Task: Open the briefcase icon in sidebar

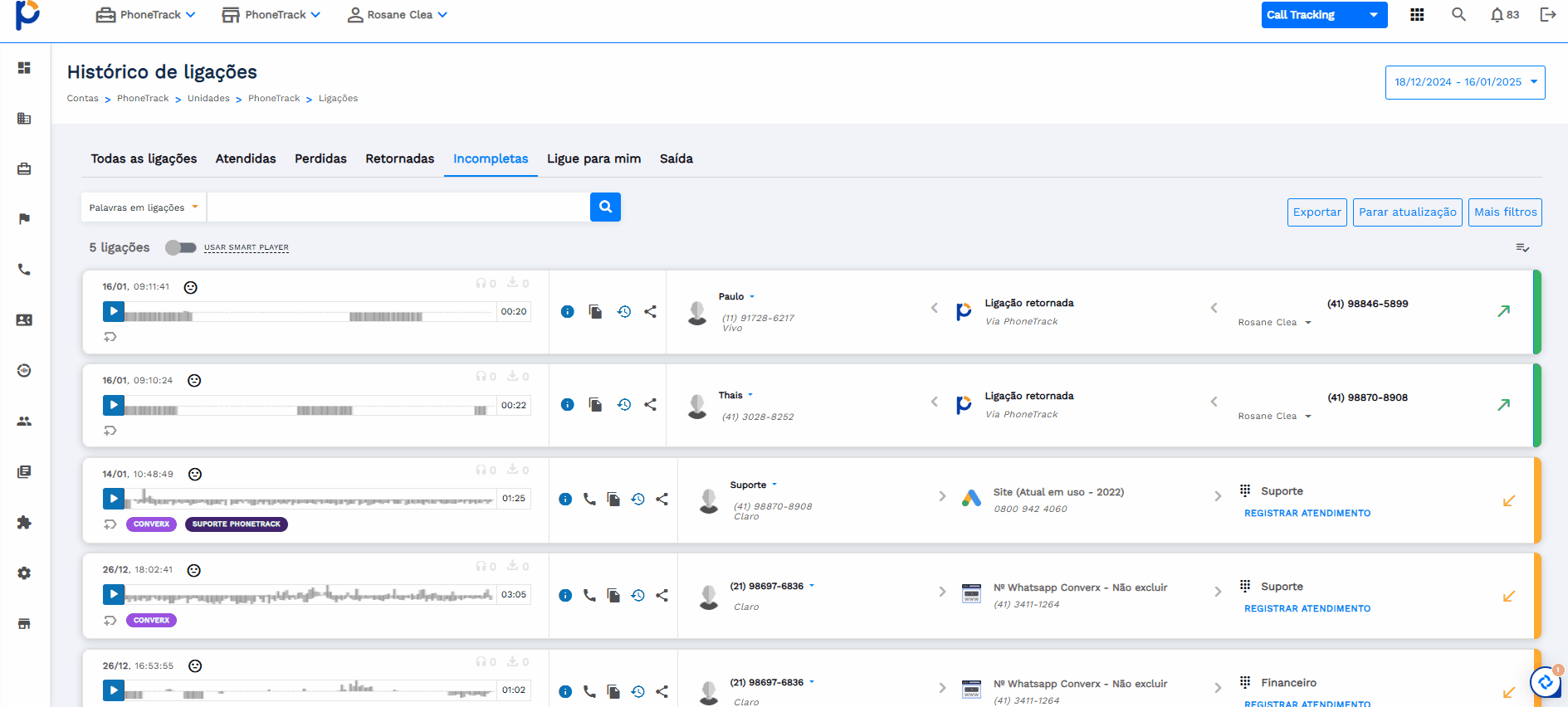Action: click(x=24, y=168)
